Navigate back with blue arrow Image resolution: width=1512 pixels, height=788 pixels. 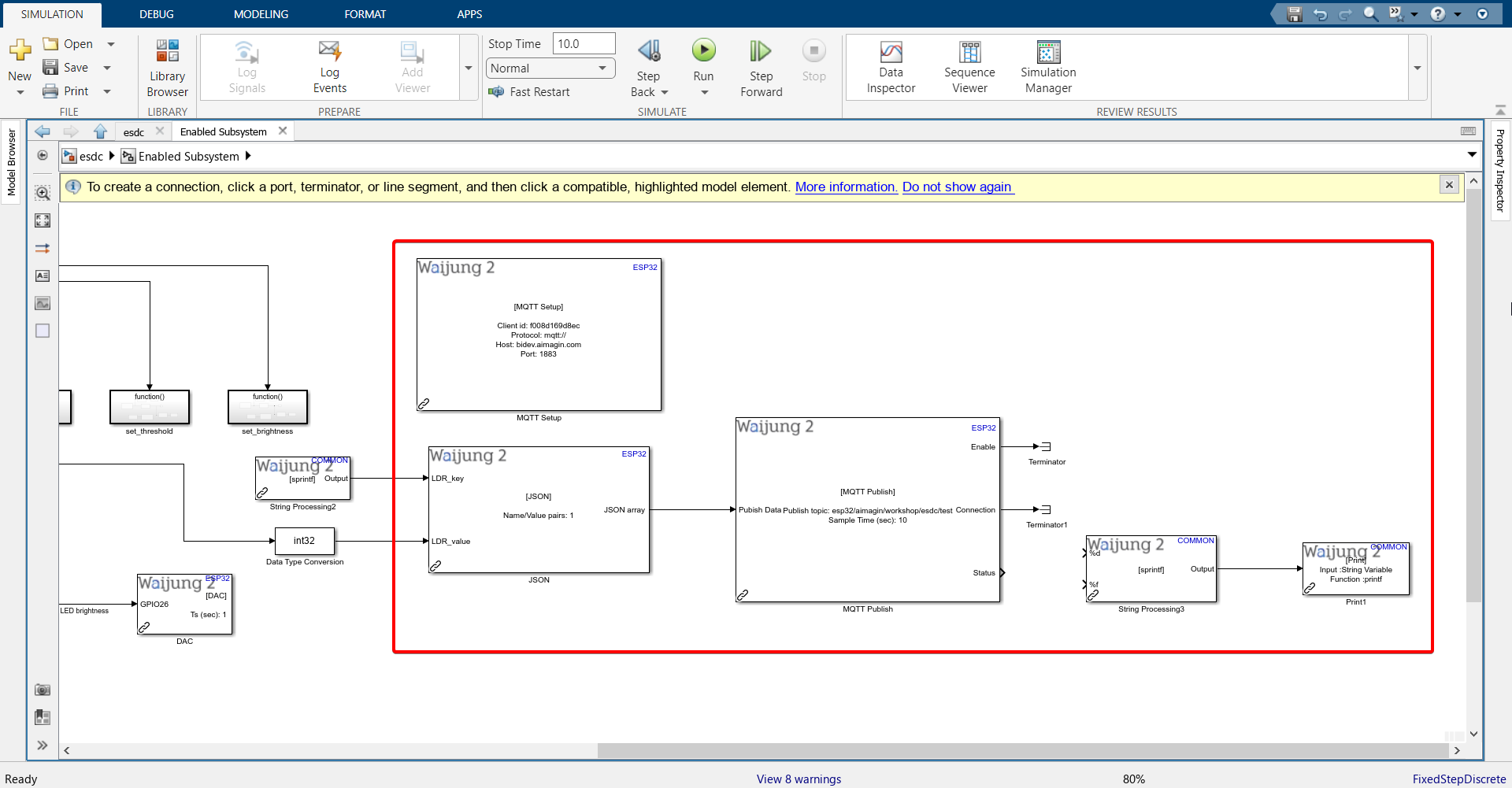43,131
